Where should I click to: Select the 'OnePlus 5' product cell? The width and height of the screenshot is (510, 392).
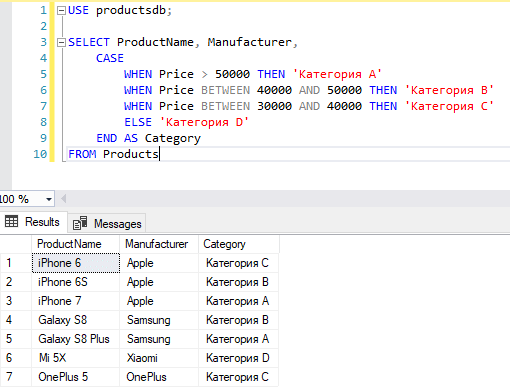(x=76, y=377)
